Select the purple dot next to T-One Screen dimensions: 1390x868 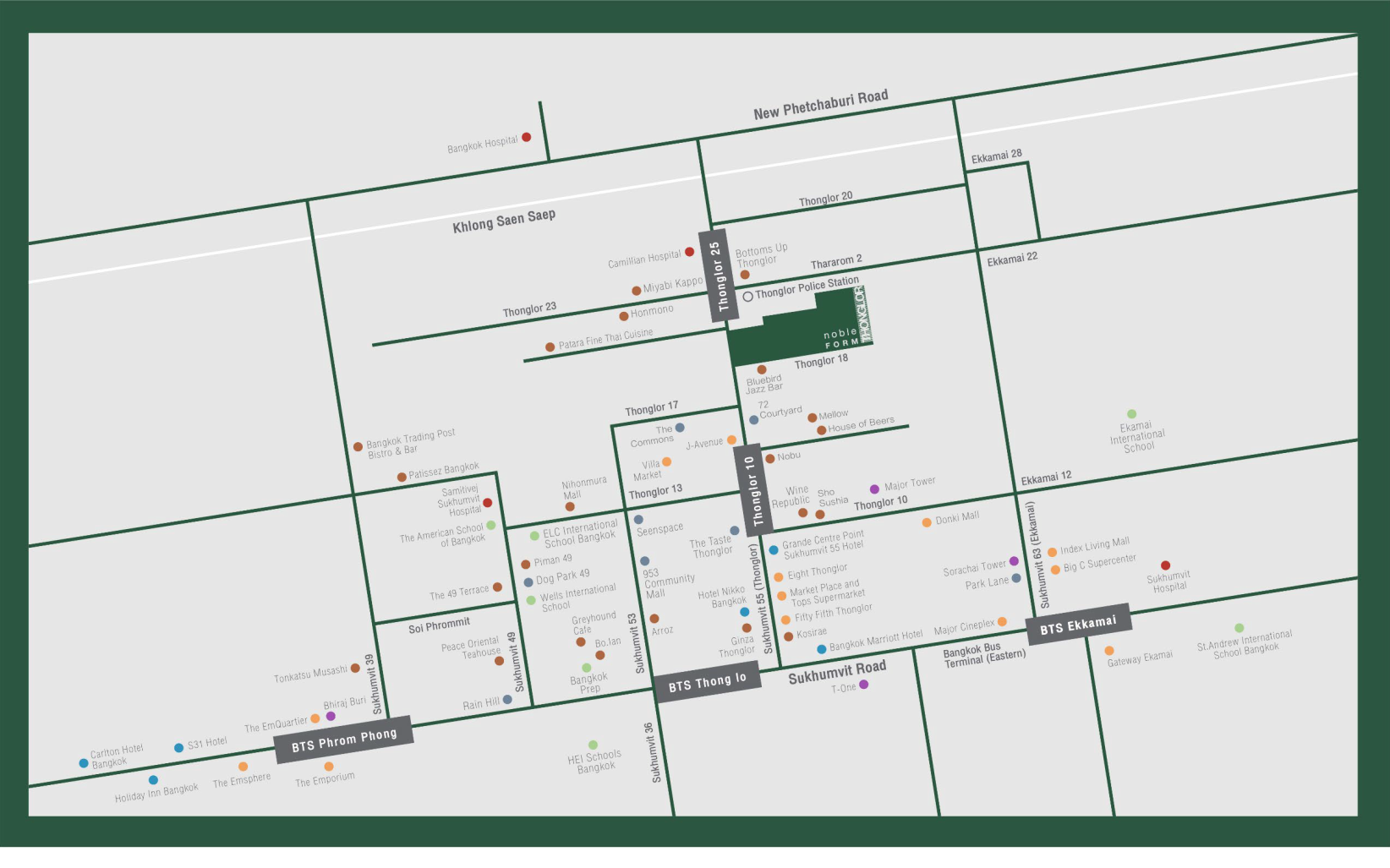click(863, 685)
